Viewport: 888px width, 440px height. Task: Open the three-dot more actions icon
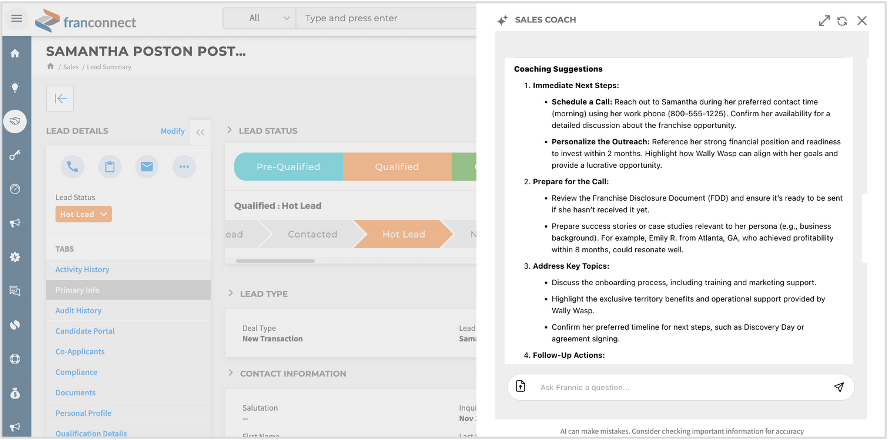(x=184, y=166)
